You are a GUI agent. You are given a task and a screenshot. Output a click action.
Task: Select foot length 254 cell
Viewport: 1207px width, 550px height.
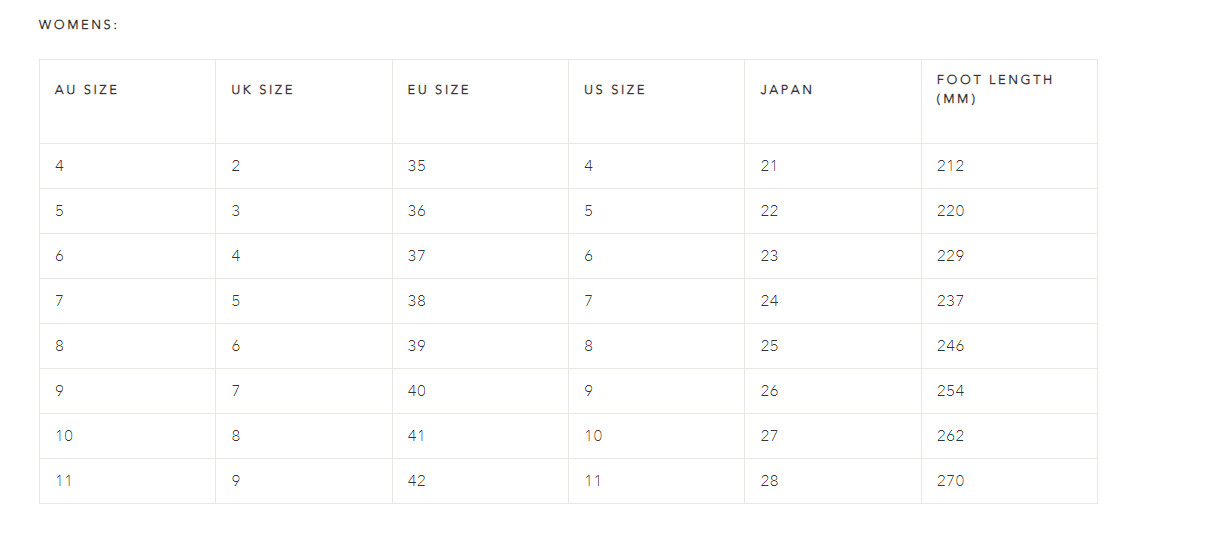(x=1009, y=391)
